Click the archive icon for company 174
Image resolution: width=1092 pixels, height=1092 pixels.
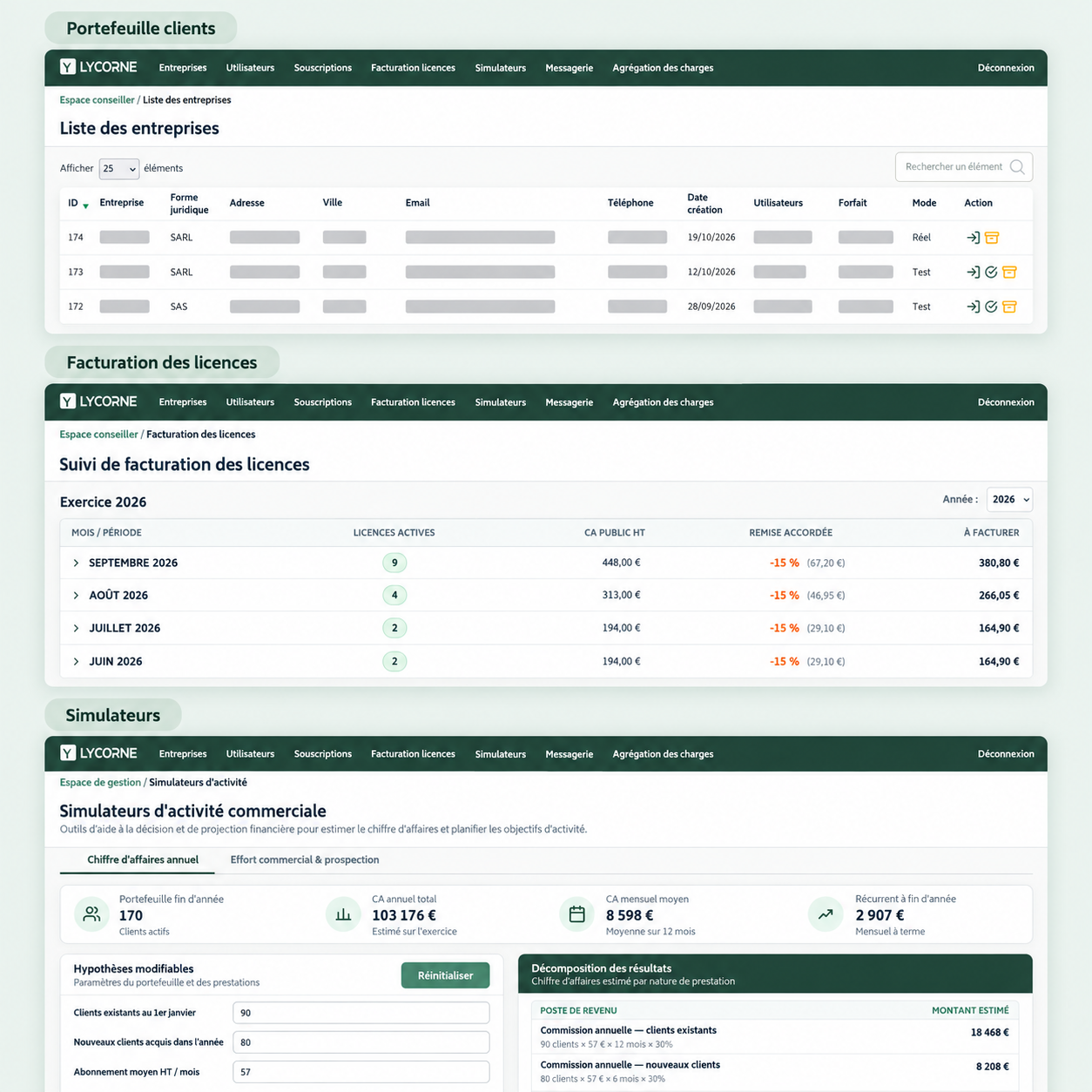tap(992, 238)
